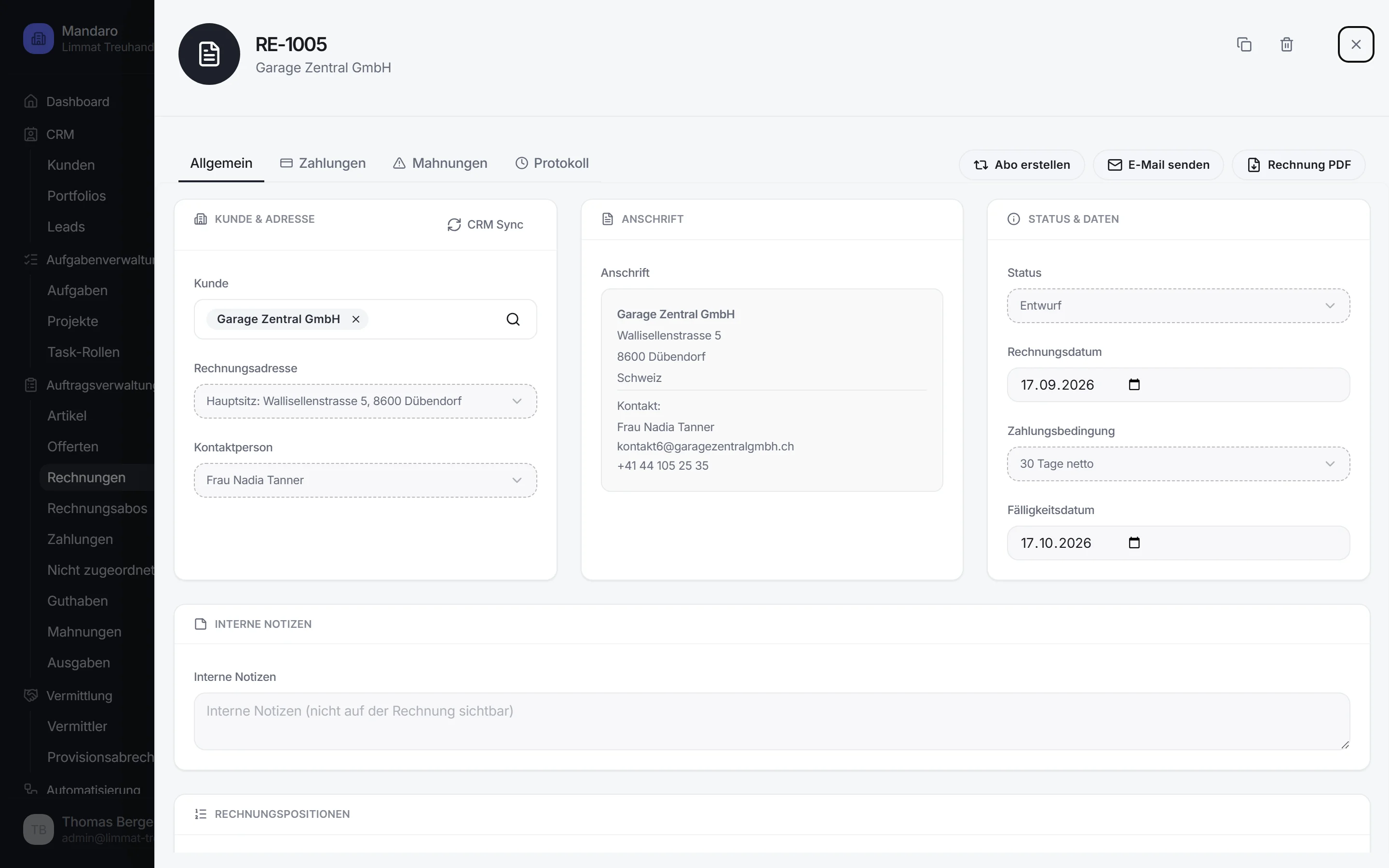Open calendar picker for Rechnungsdatum
This screenshot has width=1389, height=868.
1134,385
